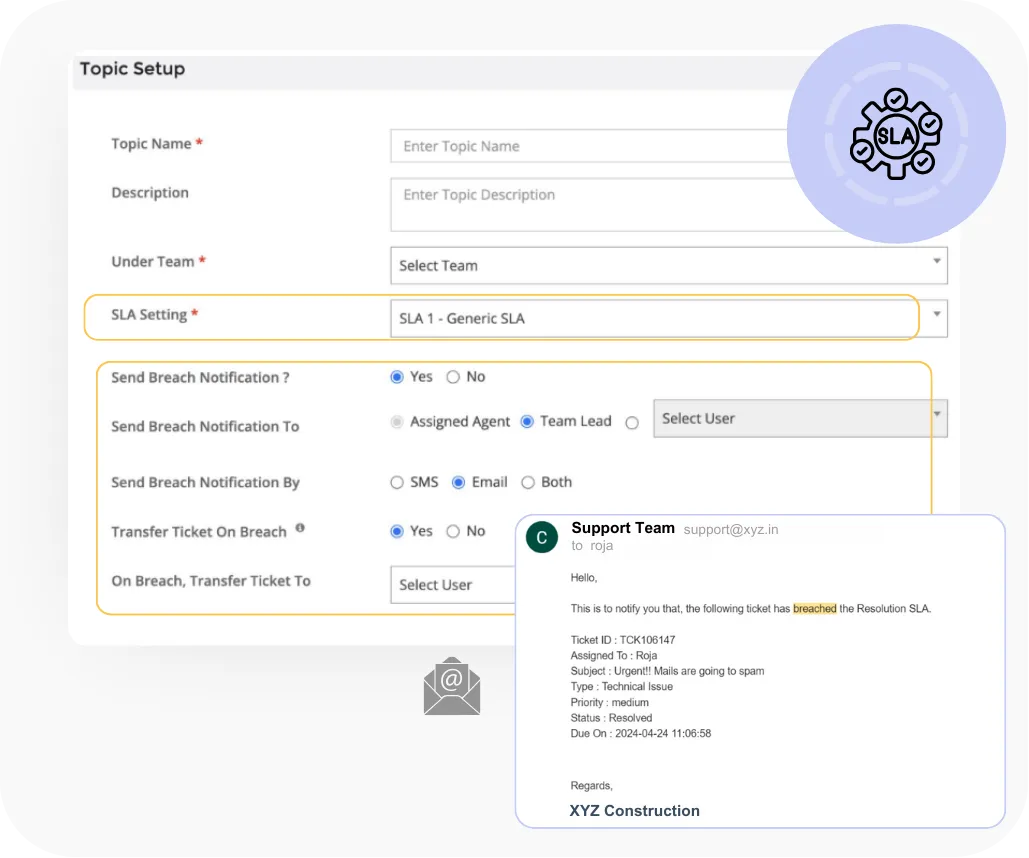Select Email as the notification method
Image resolution: width=1029 pixels, height=858 pixels.
[x=459, y=482]
